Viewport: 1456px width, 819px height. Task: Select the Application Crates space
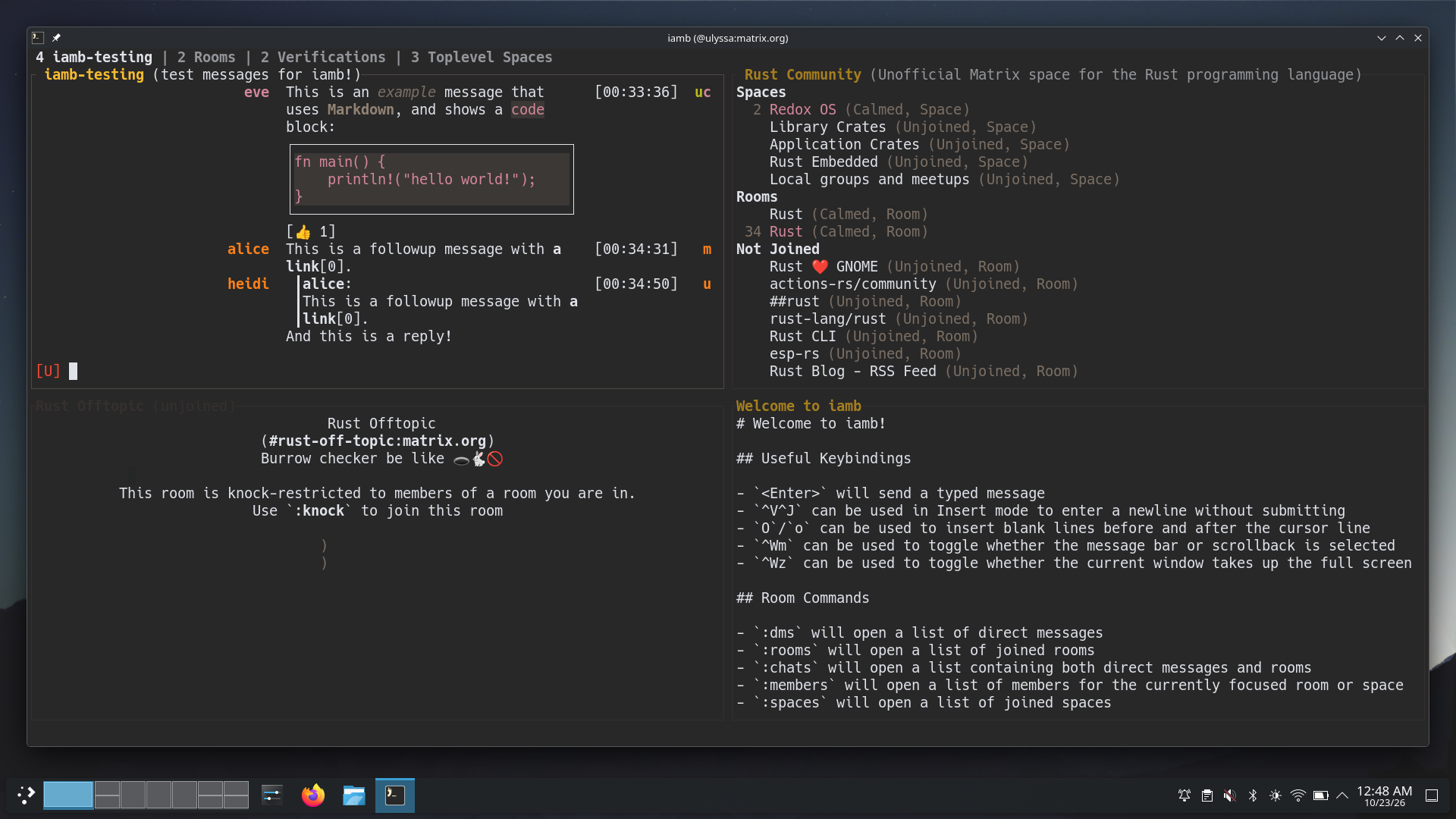click(845, 144)
